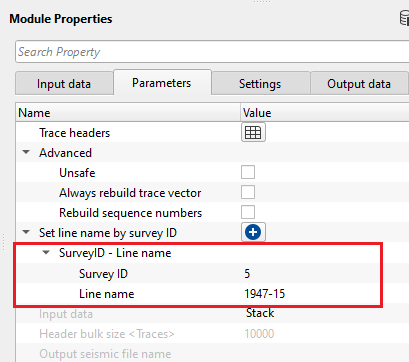409x362 pixels.
Task: Click the Rebuild sequence numbers label
Action: coord(130,213)
